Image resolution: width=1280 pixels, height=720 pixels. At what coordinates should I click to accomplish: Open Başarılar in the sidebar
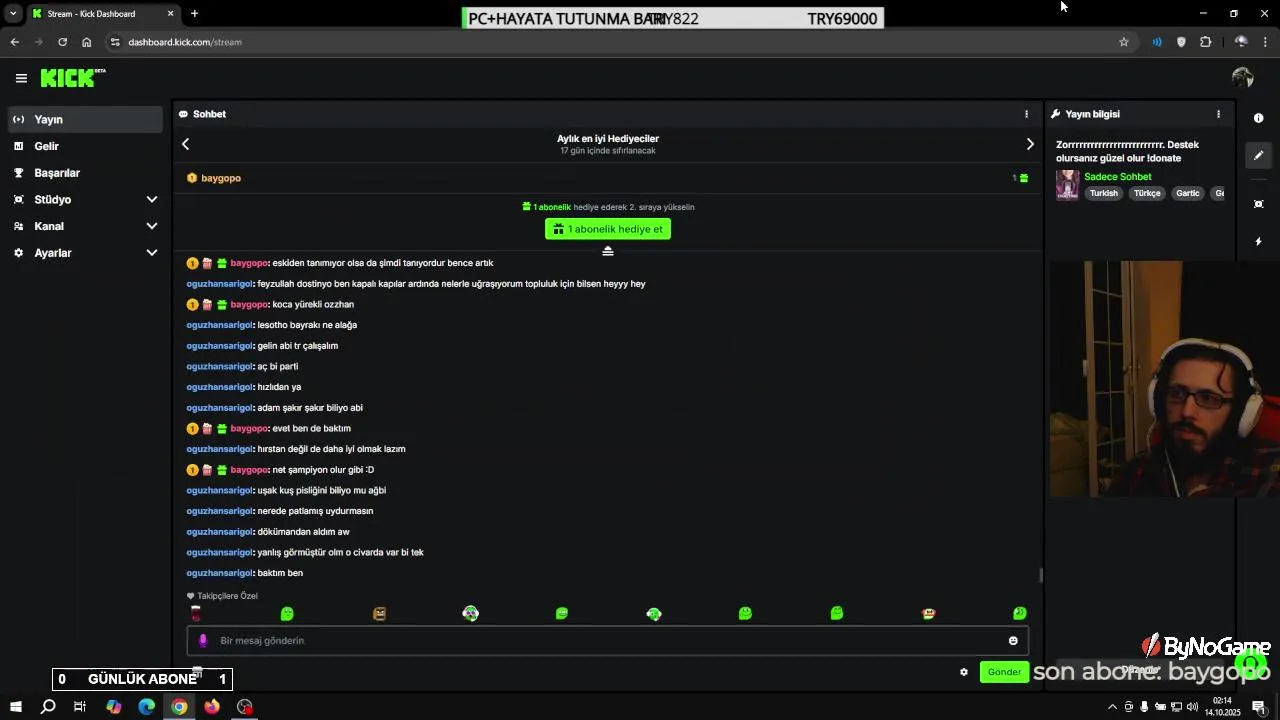85,173
